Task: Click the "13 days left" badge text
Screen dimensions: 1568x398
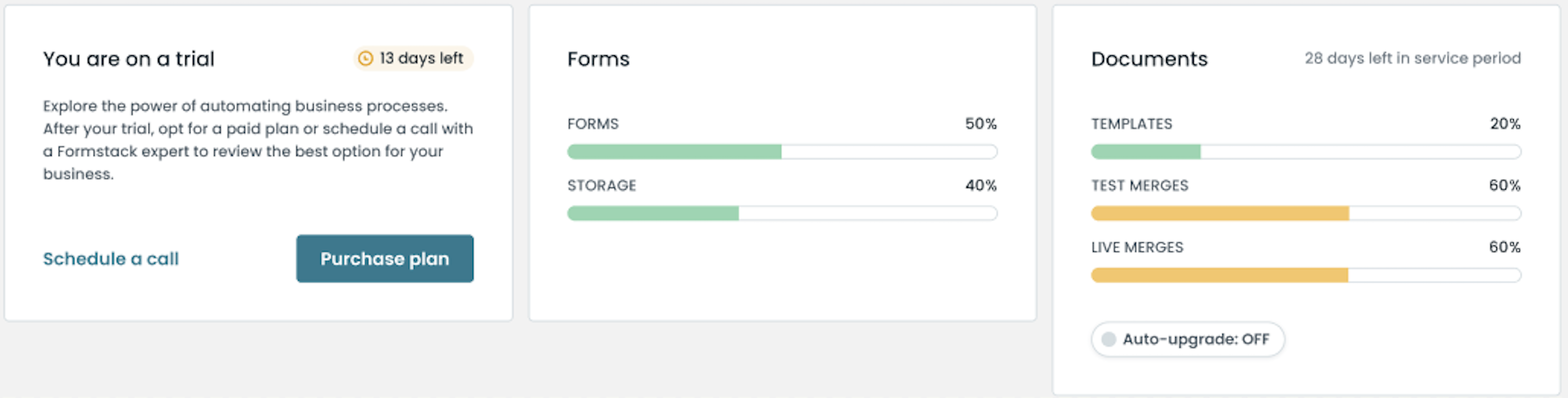Action: (421, 58)
